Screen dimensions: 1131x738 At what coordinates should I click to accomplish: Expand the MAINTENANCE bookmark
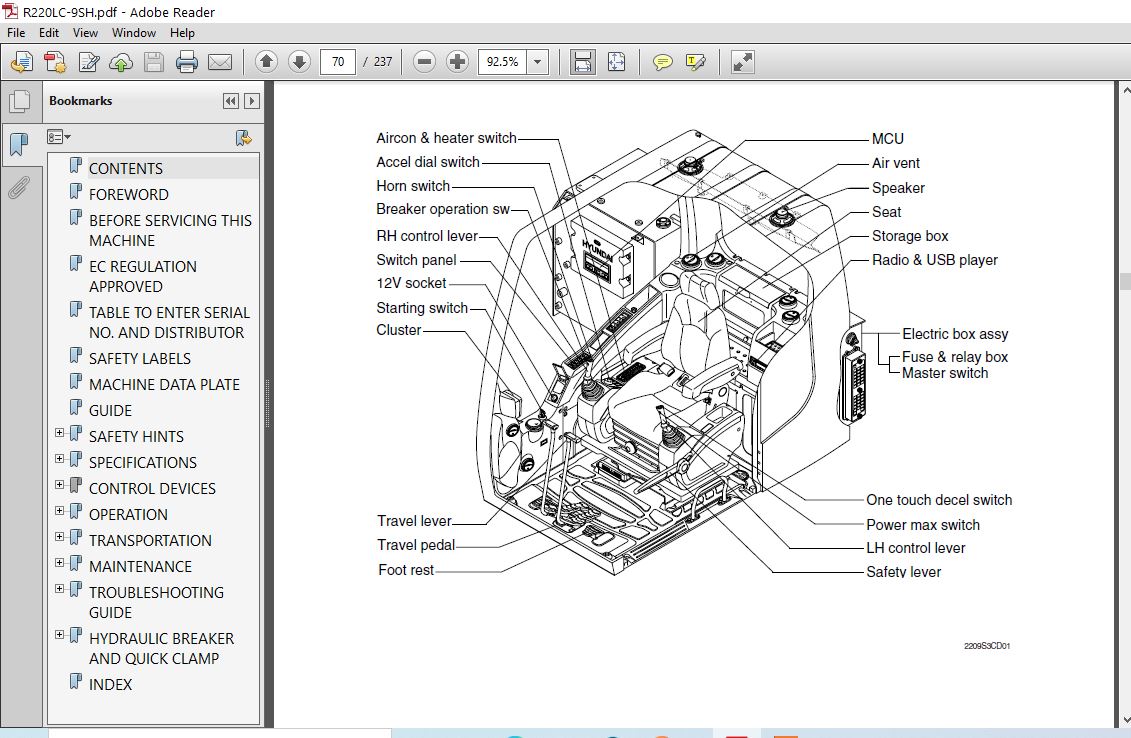pyautogui.click(x=59, y=563)
